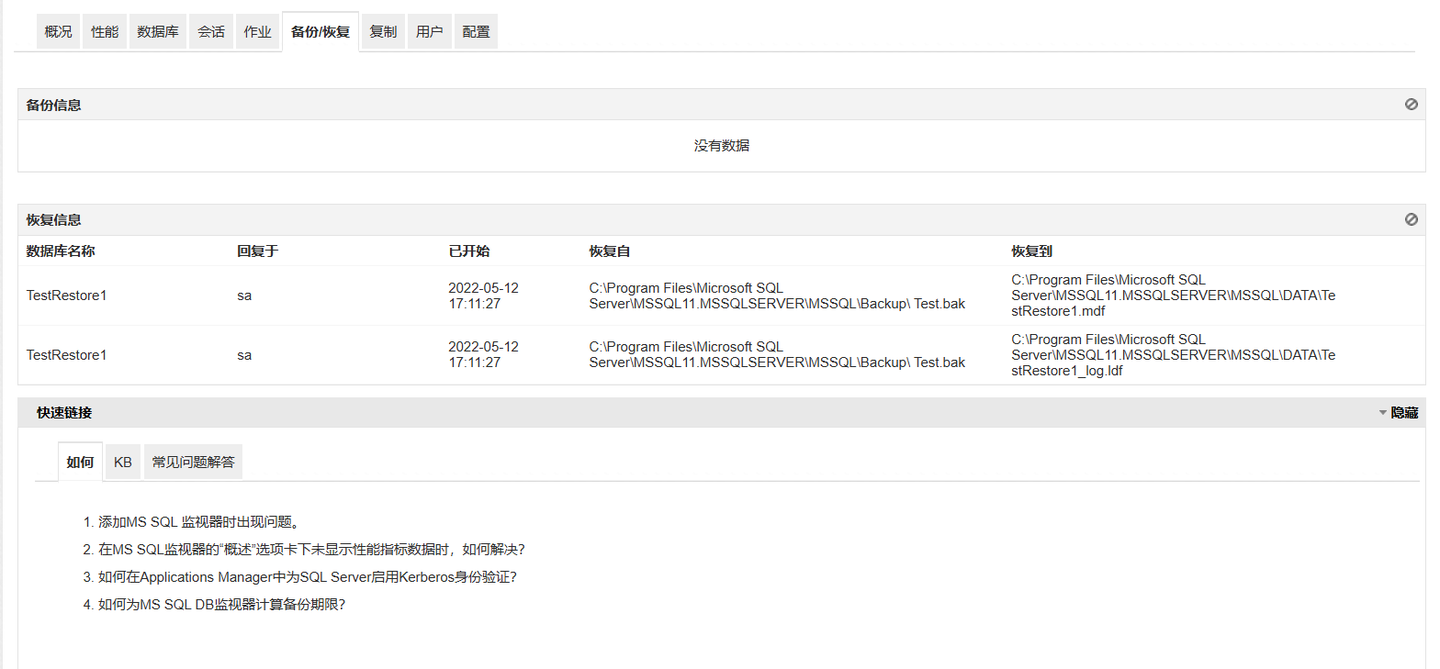Open link about adding MS SQL monitor issues

click(198, 522)
